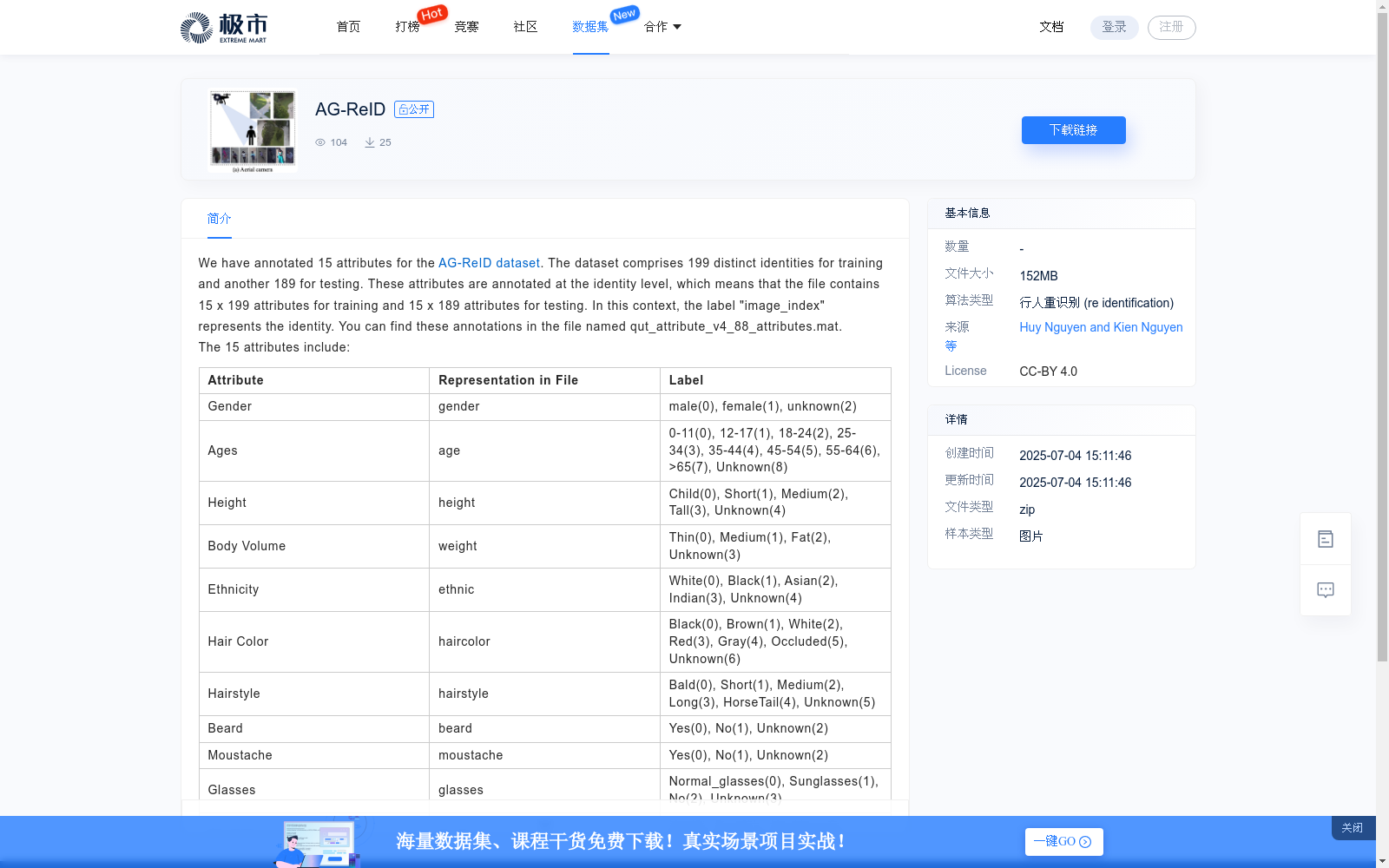Click the 'haircolor' representation cell
Screen dimensions: 1389x868
[544, 641]
